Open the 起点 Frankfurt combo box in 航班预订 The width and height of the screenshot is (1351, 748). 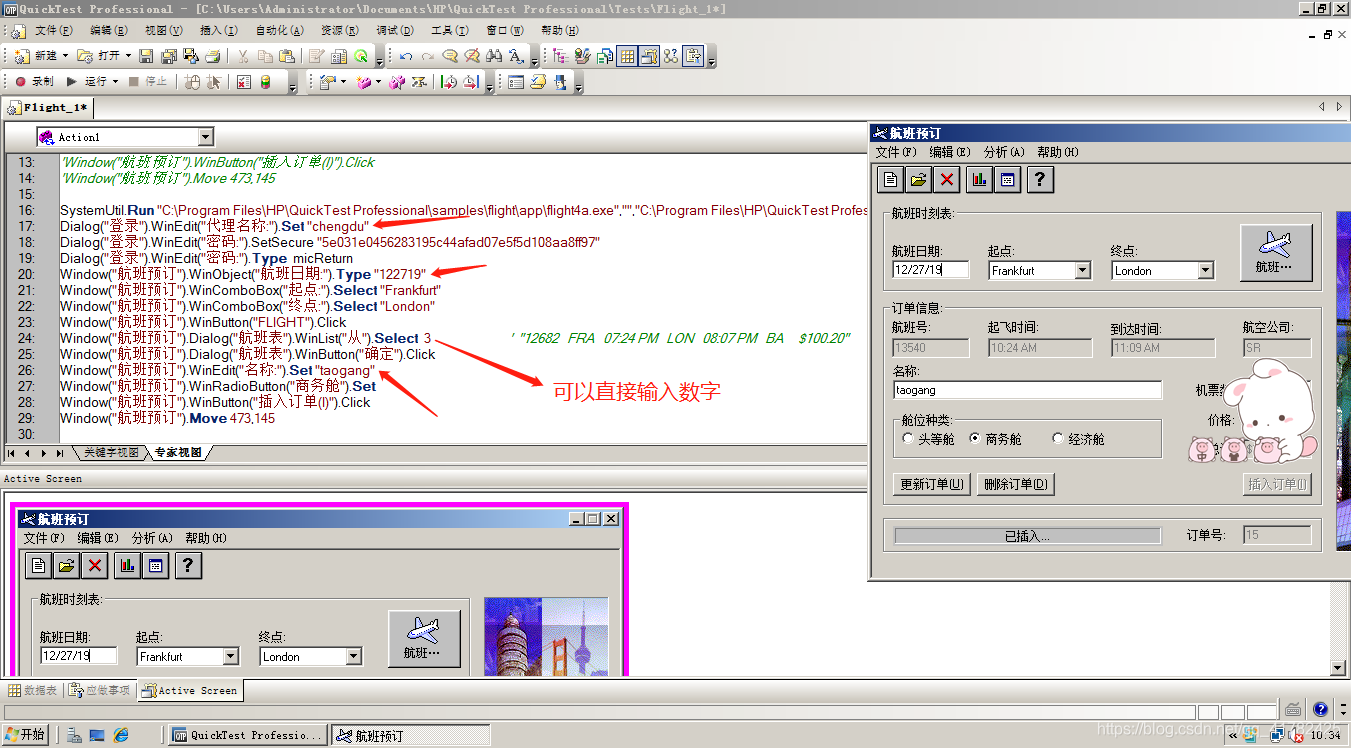coord(1083,270)
